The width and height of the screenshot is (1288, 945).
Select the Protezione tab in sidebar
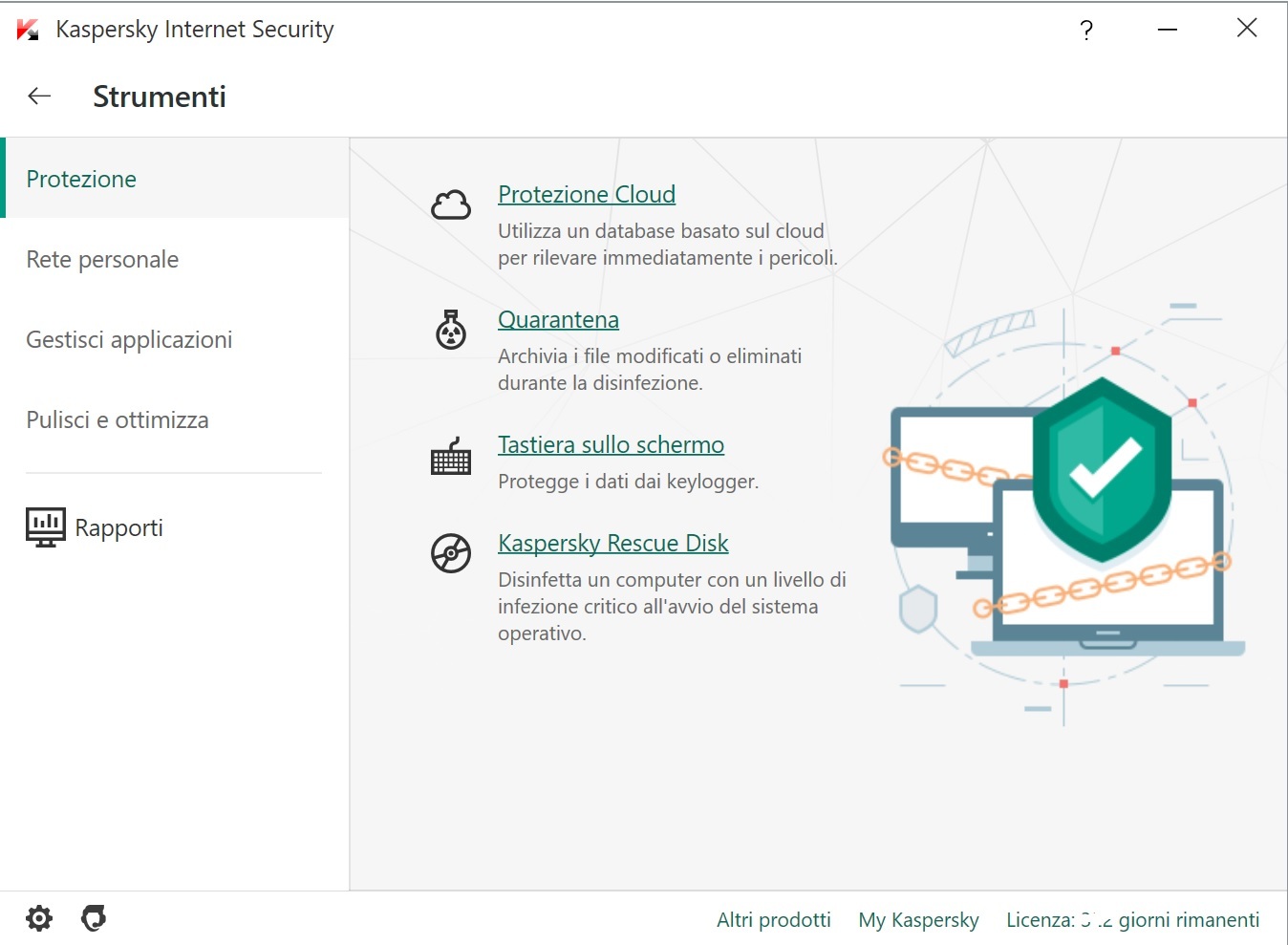coord(177,179)
